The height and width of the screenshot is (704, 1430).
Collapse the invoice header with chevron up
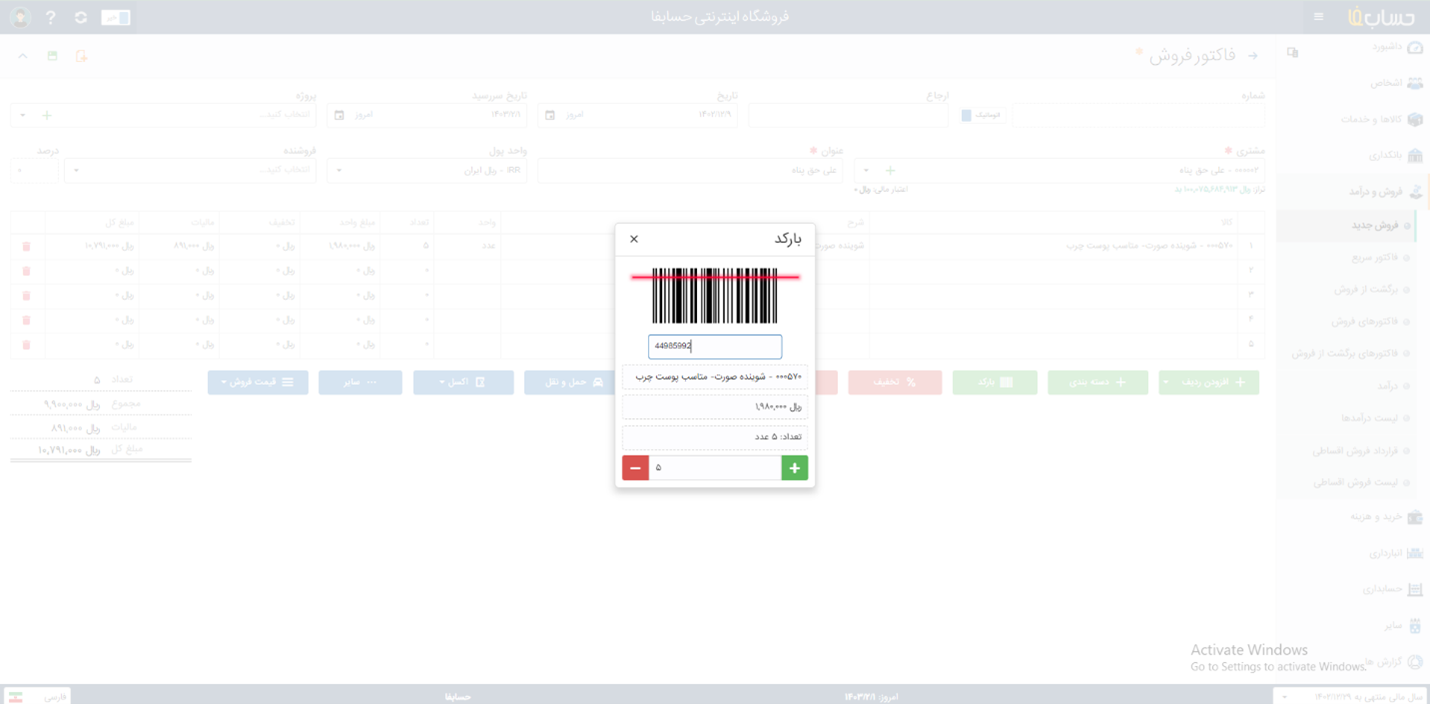coord(23,56)
